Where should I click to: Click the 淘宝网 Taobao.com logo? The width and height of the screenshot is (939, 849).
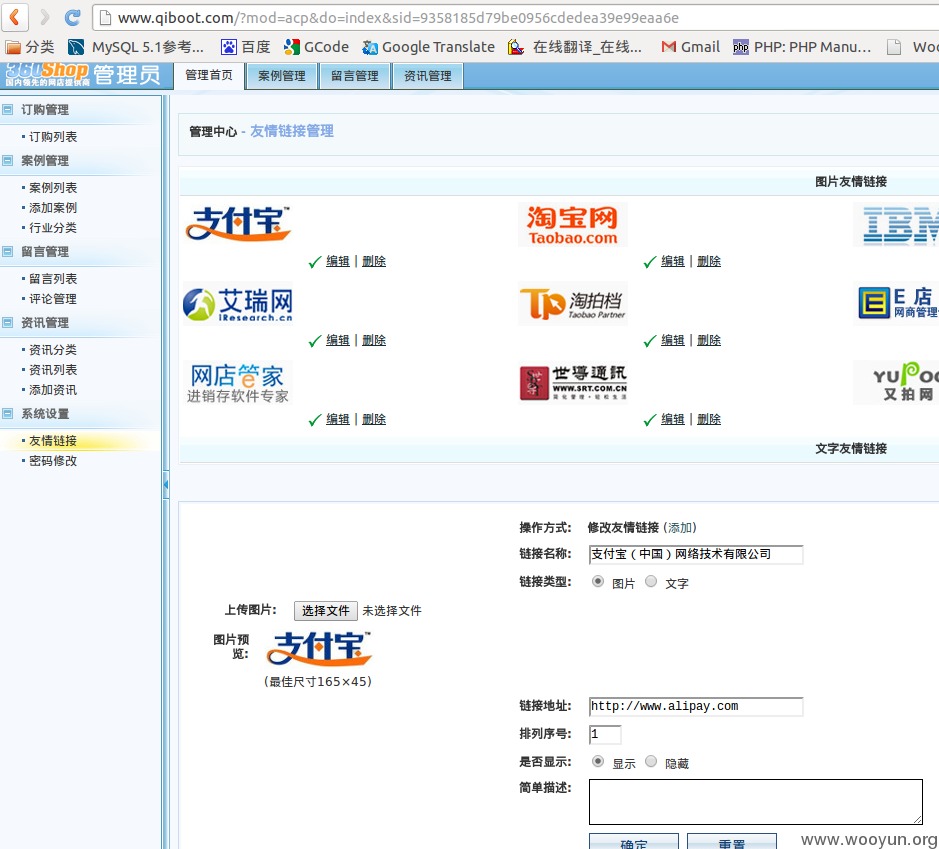(573, 225)
